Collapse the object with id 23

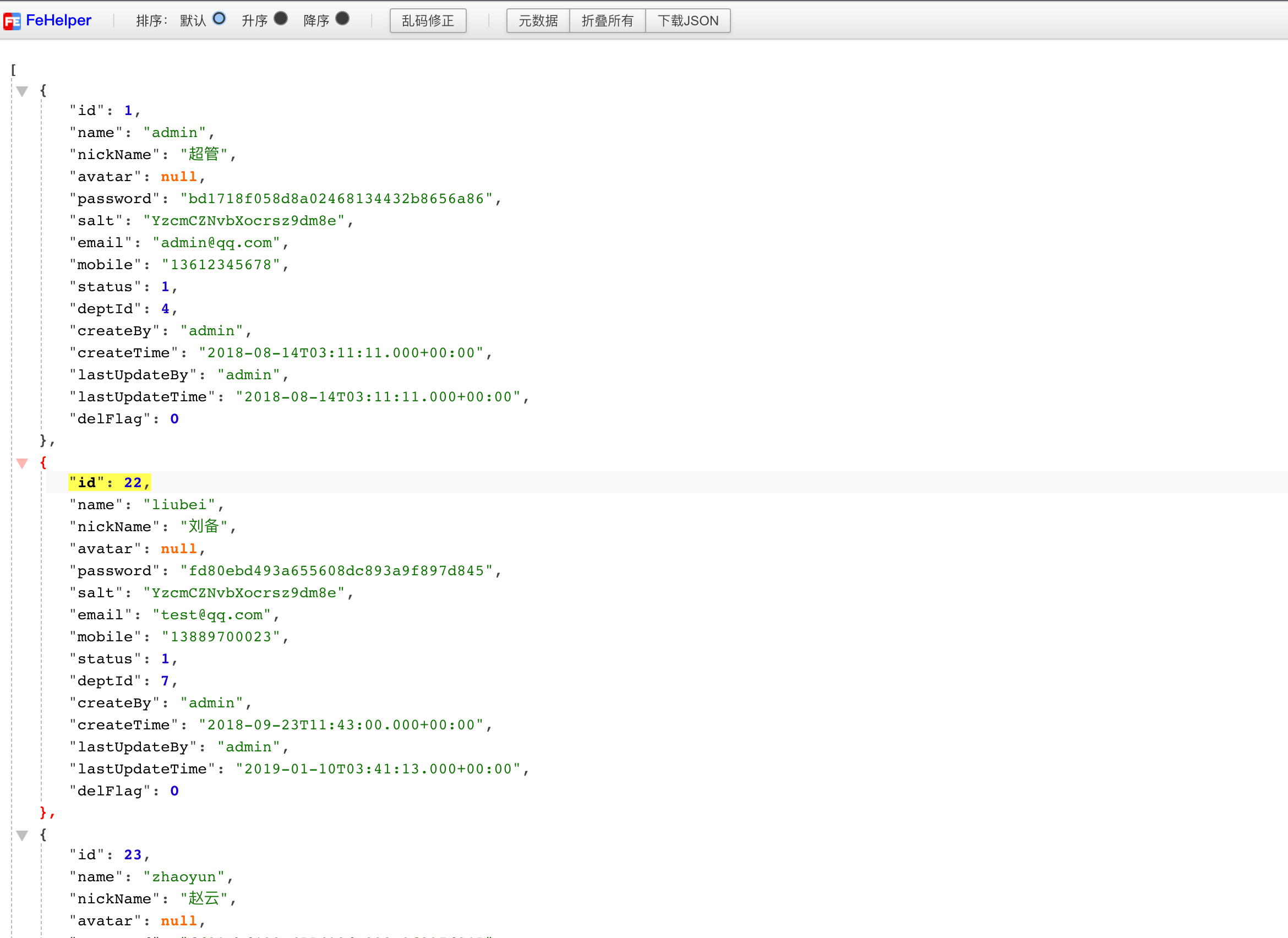pos(22,835)
